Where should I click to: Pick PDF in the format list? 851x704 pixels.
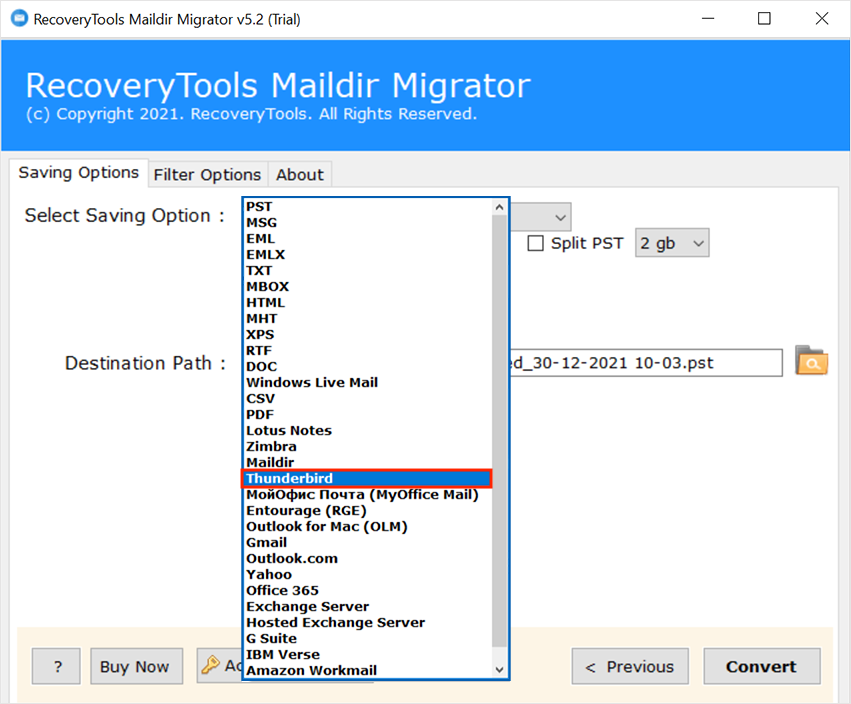click(367, 415)
